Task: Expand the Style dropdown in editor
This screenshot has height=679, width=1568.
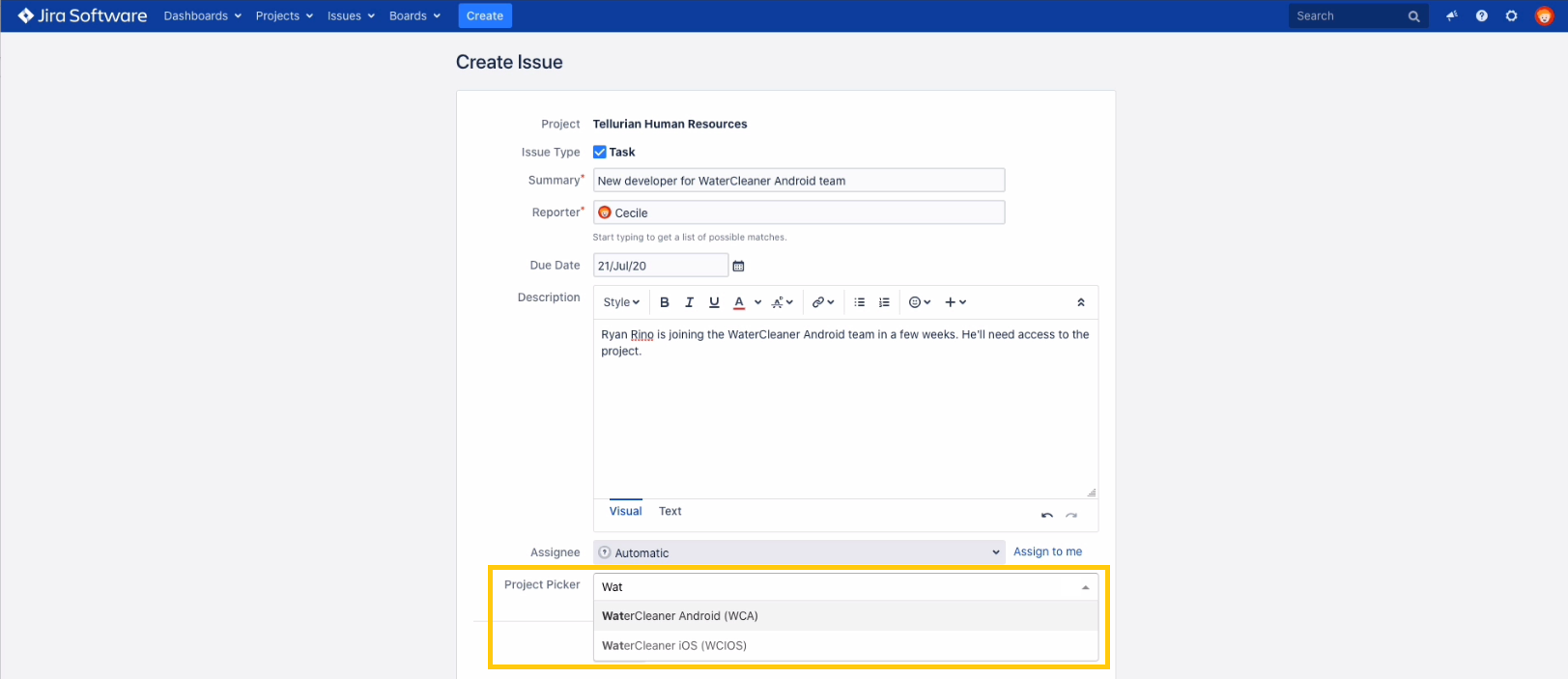Action: tap(621, 302)
